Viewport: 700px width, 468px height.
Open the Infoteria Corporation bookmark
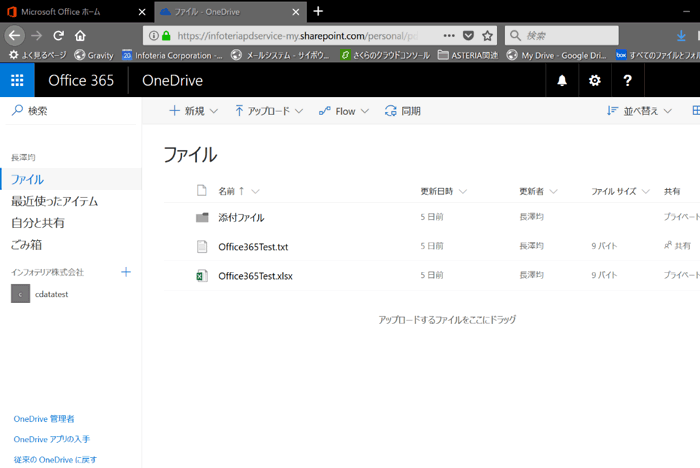[x=172, y=55]
